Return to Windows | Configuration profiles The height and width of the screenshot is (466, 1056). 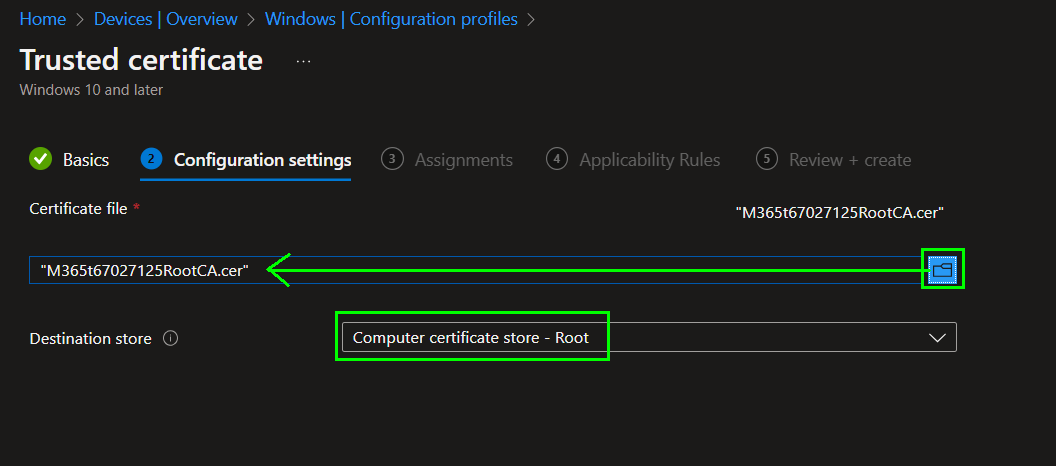click(x=391, y=19)
